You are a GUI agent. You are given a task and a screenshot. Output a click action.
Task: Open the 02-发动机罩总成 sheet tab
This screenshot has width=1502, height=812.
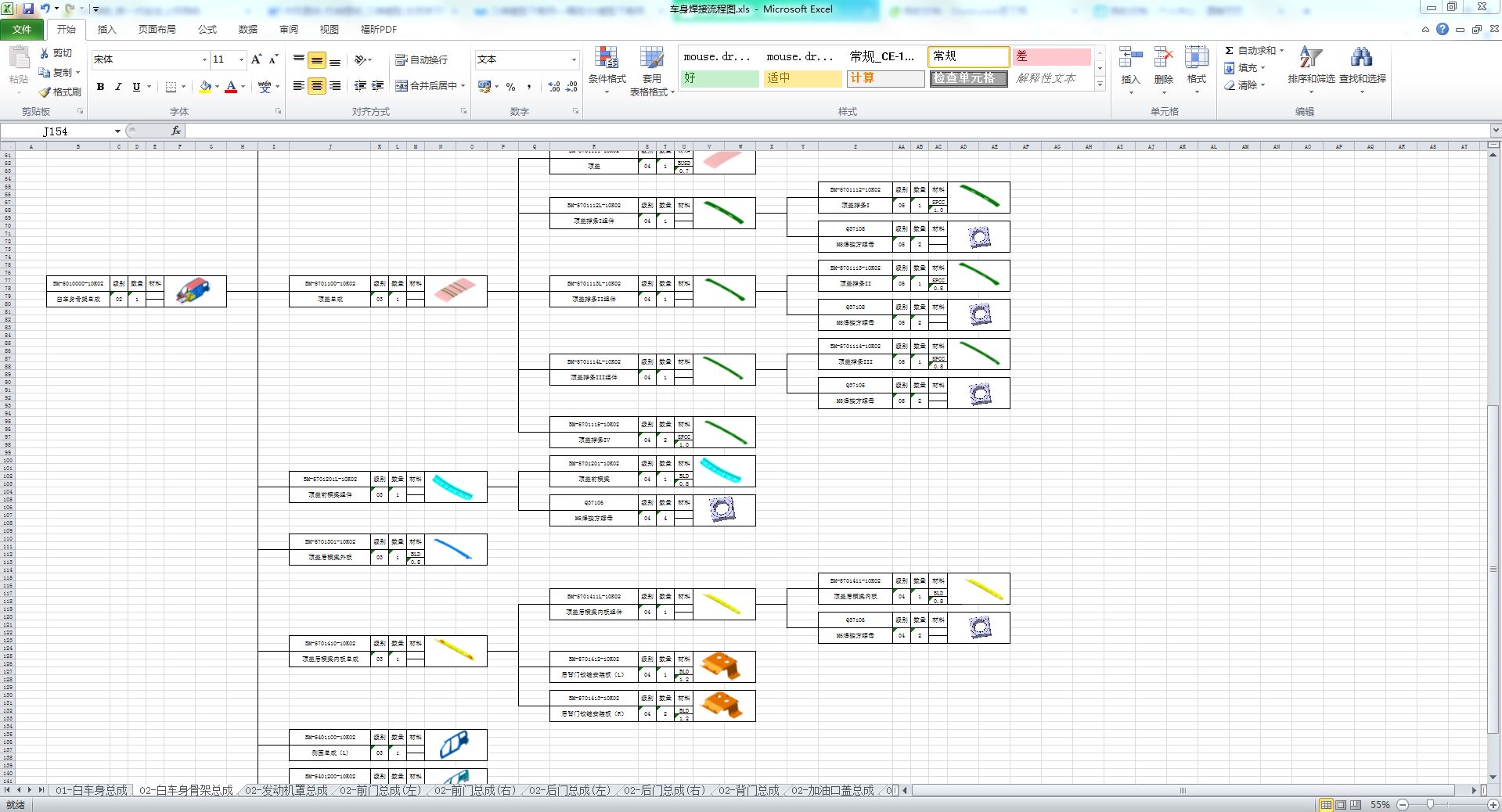pyautogui.click(x=286, y=790)
